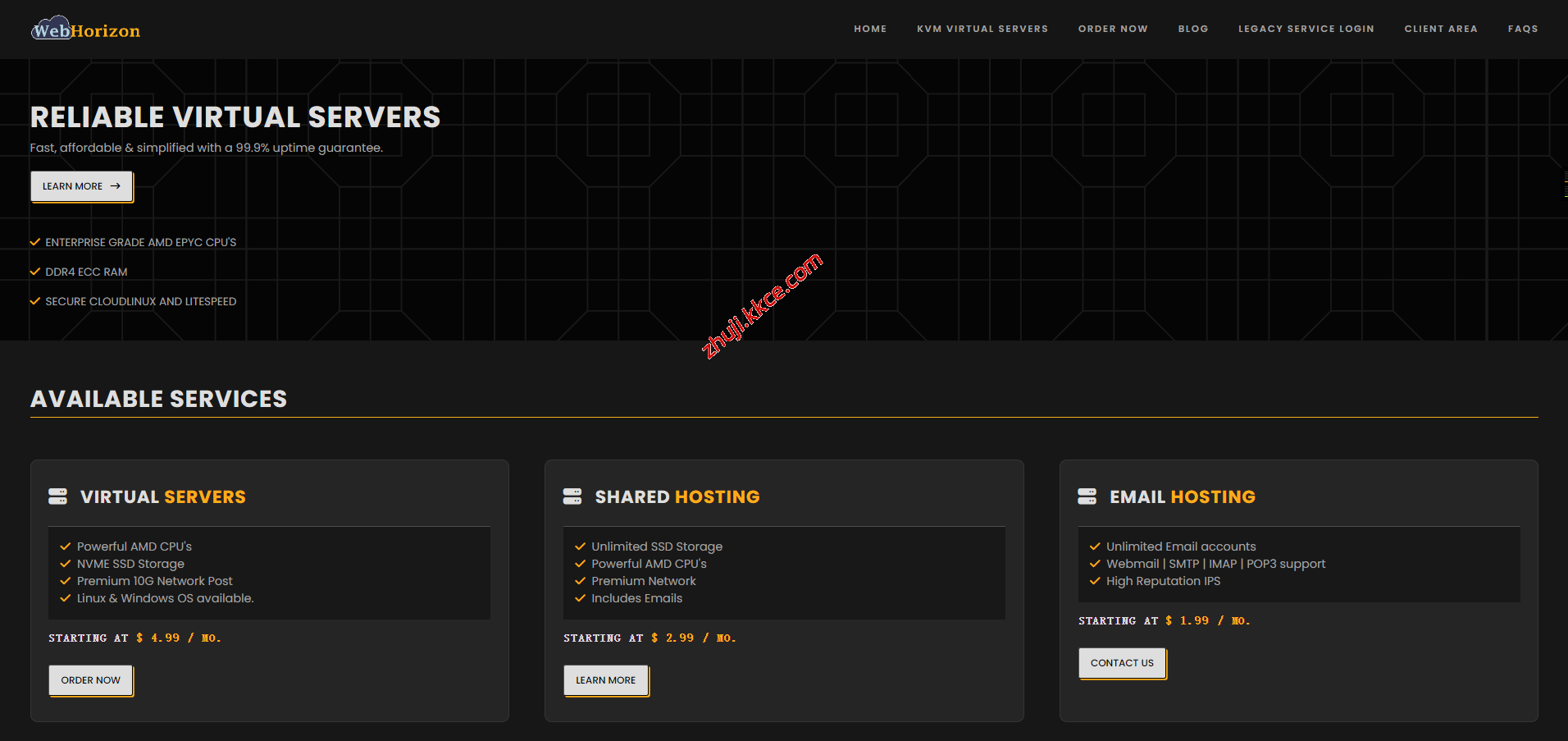Open the LEGACY SERVICE LOGIN page
Image resolution: width=1568 pixels, height=741 pixels.
pyautogui.click(x=1306, y=29)
